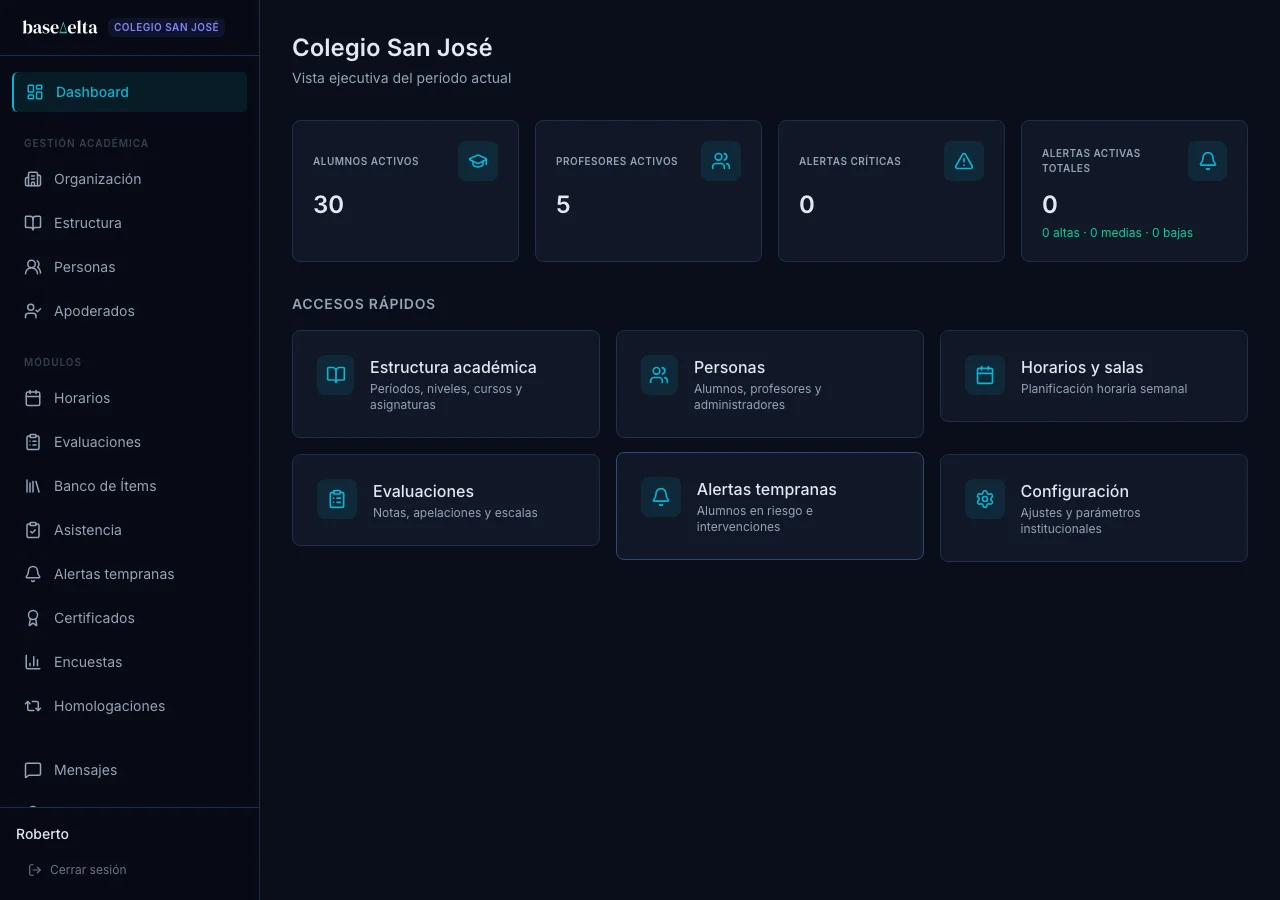This screenshot has height=900, width=1280.
Task: Click the Dashboard grid icon in sidebar
Action: tap(35, 92)
